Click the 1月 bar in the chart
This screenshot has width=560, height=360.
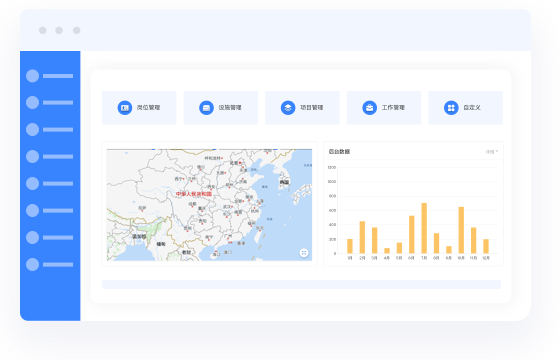[350, 246]
